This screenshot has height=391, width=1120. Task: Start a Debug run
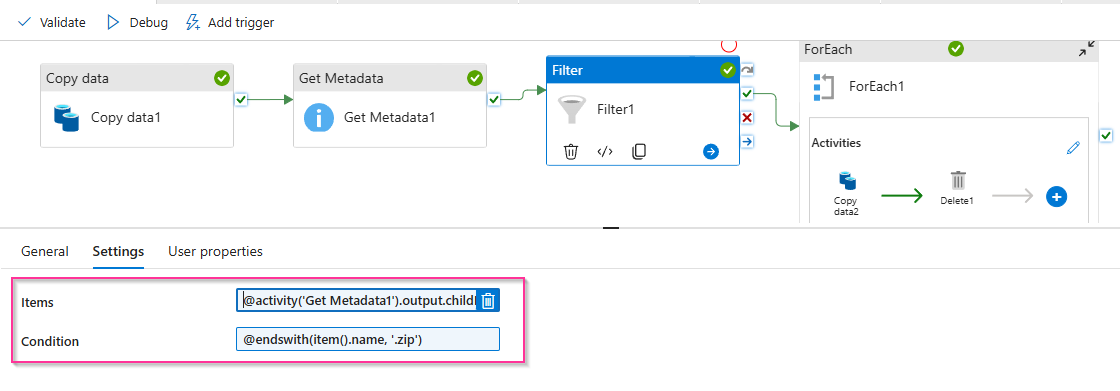[137, 22]
